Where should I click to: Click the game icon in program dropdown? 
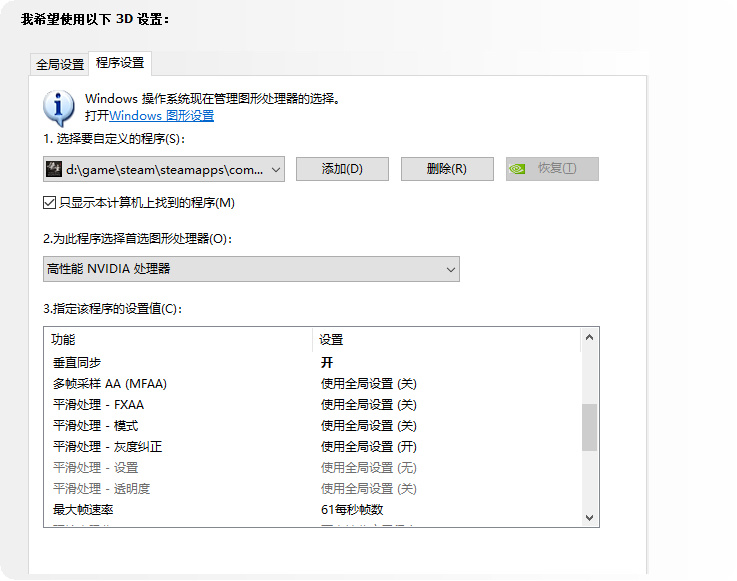click(x=54, y=169)
